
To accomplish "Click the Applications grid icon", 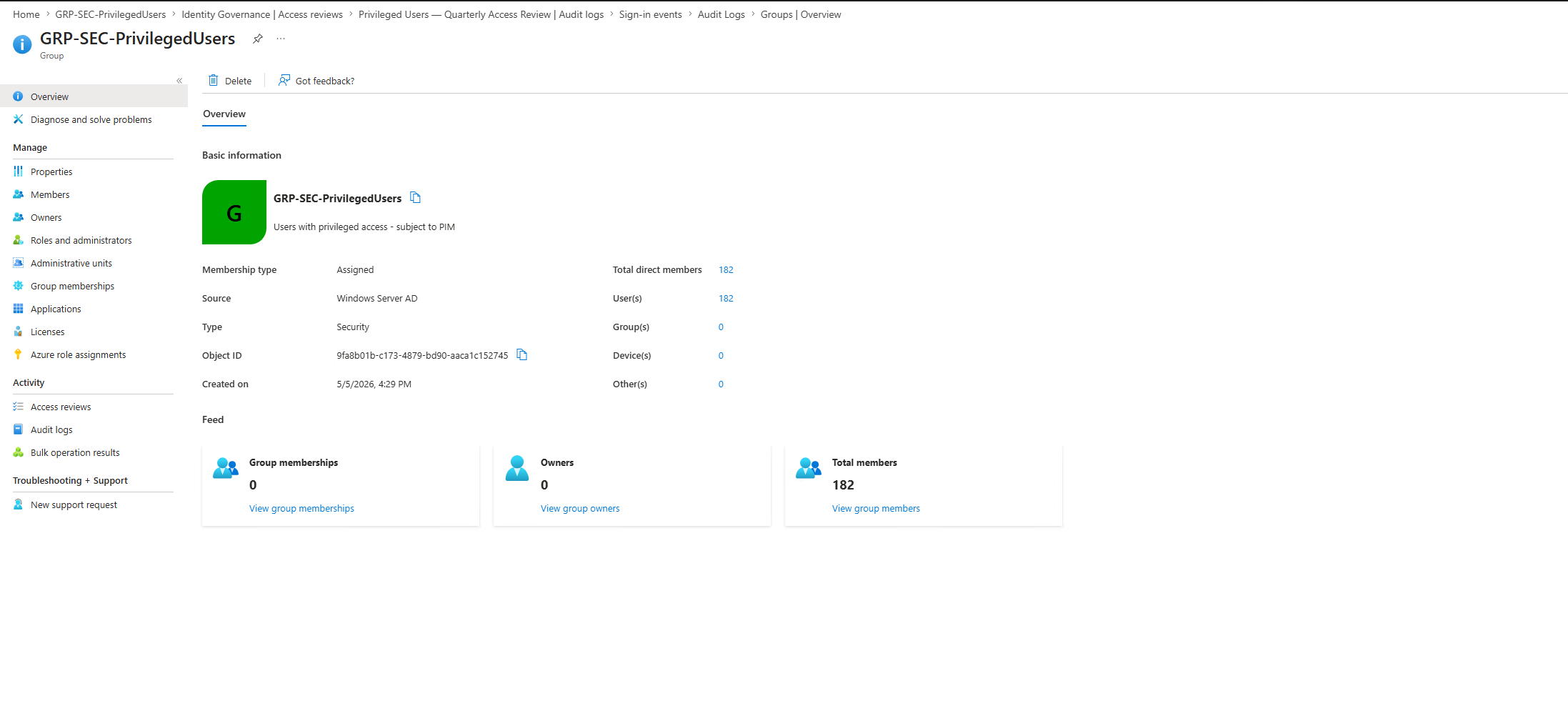I will click(18, 309).
